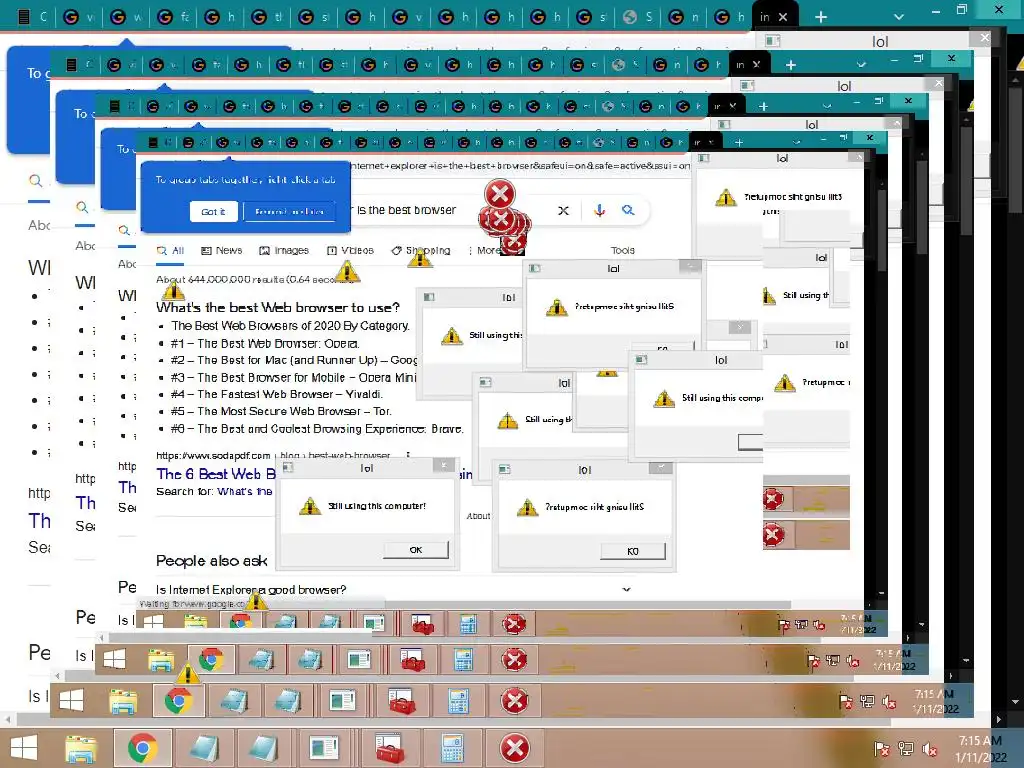Click the title-bar icon of 'Still using this computer!' dialog
Viewport: 1024px width, 768px height.
(288, 468)
